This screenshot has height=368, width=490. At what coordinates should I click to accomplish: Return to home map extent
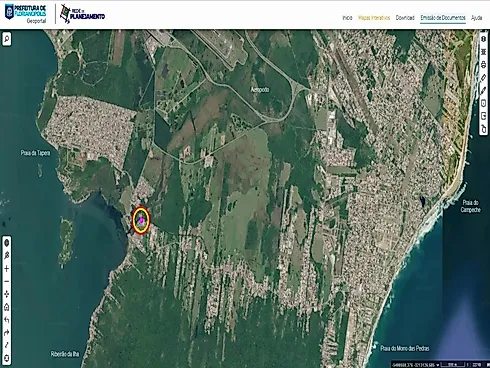point(6,307)
